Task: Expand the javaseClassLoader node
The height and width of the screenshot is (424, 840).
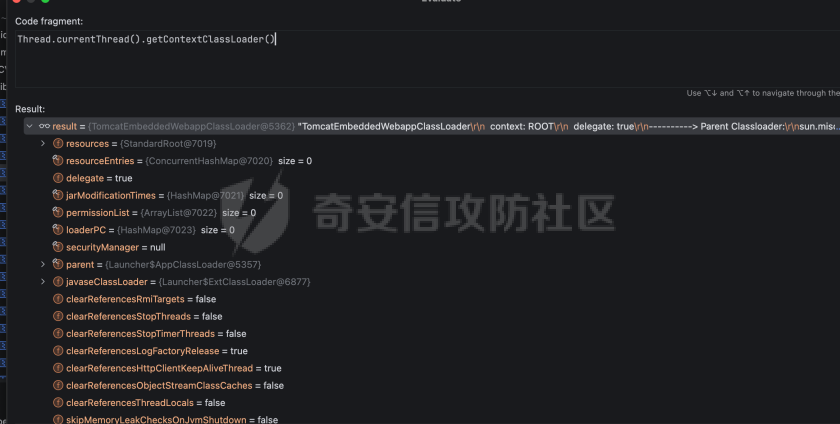Action: coord(43,282)
